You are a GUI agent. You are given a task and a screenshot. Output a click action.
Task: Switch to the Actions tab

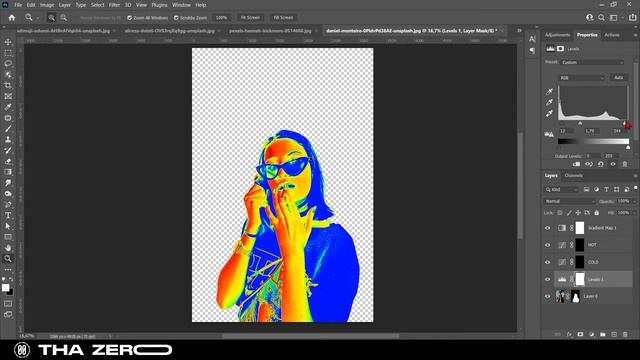click(612, 35)
